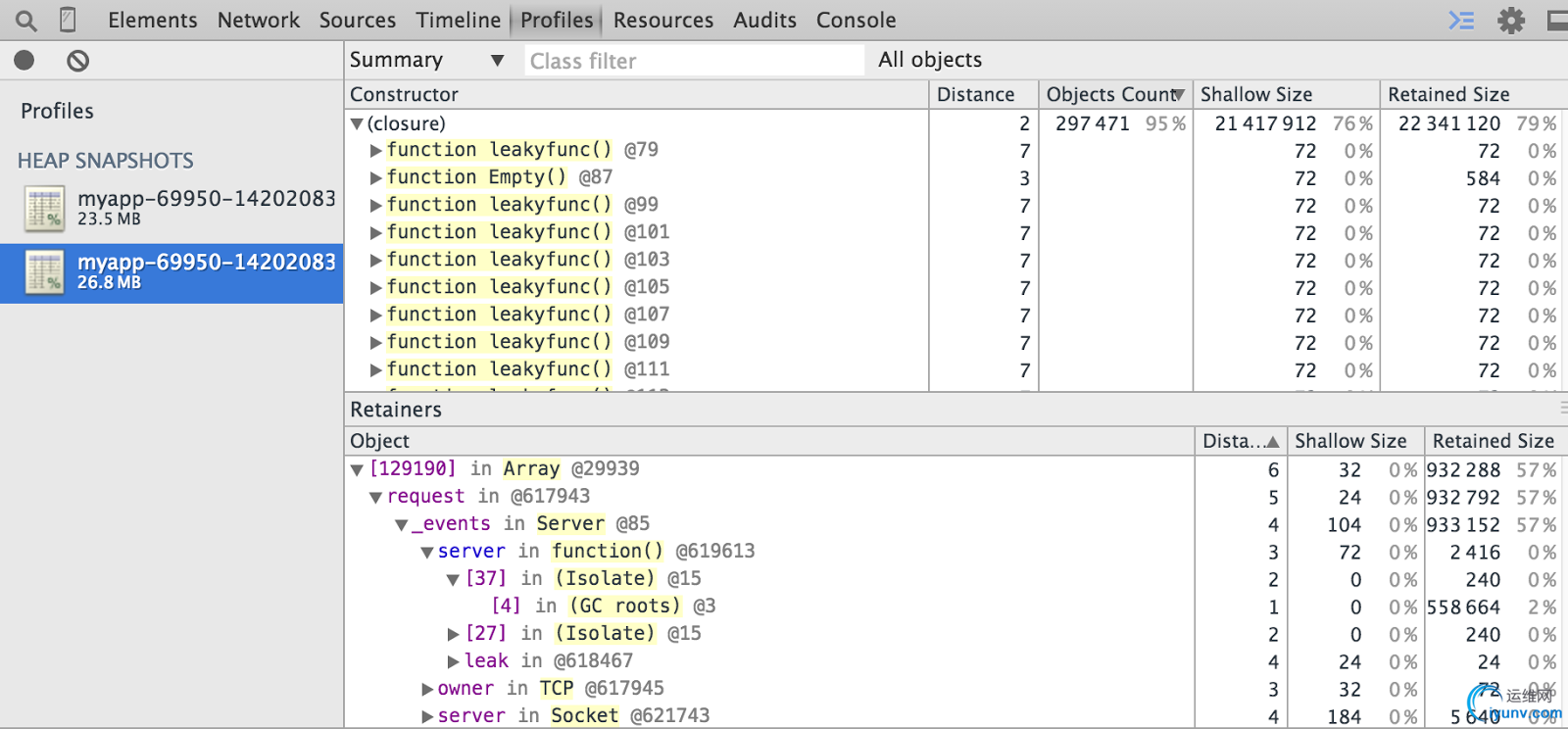The height and width of the screenshot is (729, 1568).
Task: Select the 23.5 MB heap snapshot
Action: tap(171, 208)
